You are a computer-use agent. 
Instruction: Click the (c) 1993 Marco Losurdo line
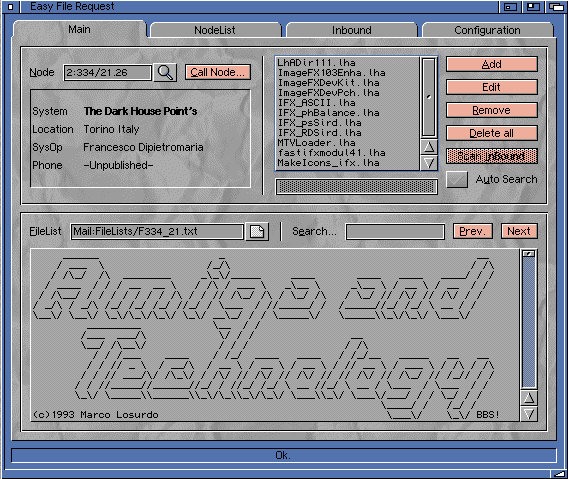[x=96, y=415]
